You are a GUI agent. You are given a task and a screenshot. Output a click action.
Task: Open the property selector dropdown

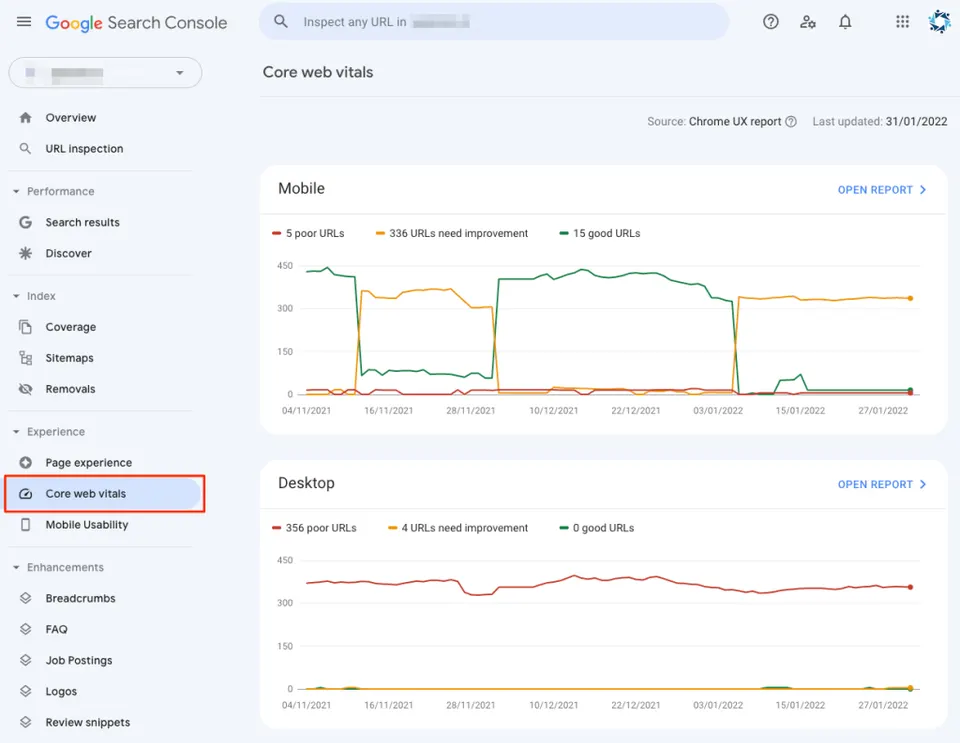105,73
